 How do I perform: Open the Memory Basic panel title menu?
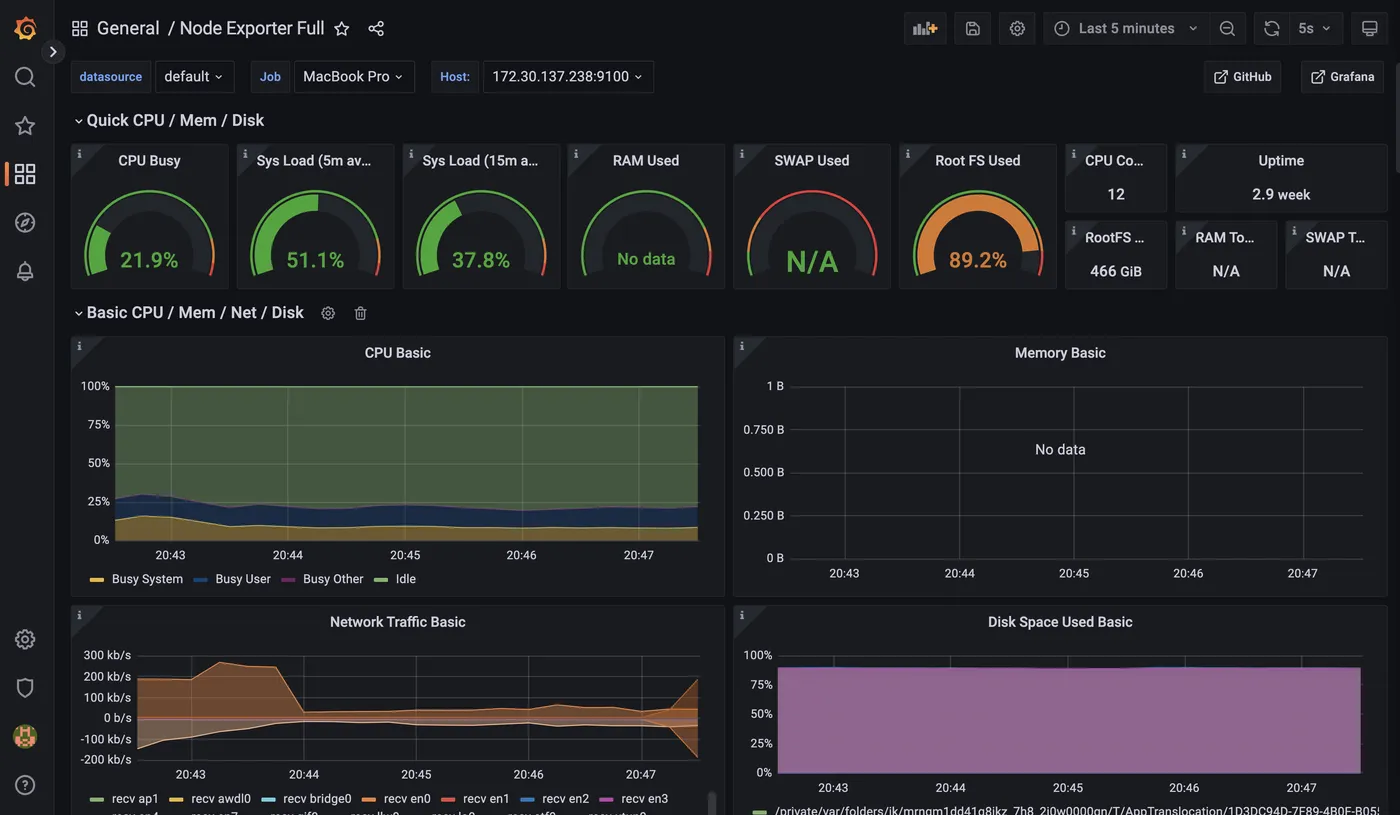pyautogui.click(x=1060, y=353)
